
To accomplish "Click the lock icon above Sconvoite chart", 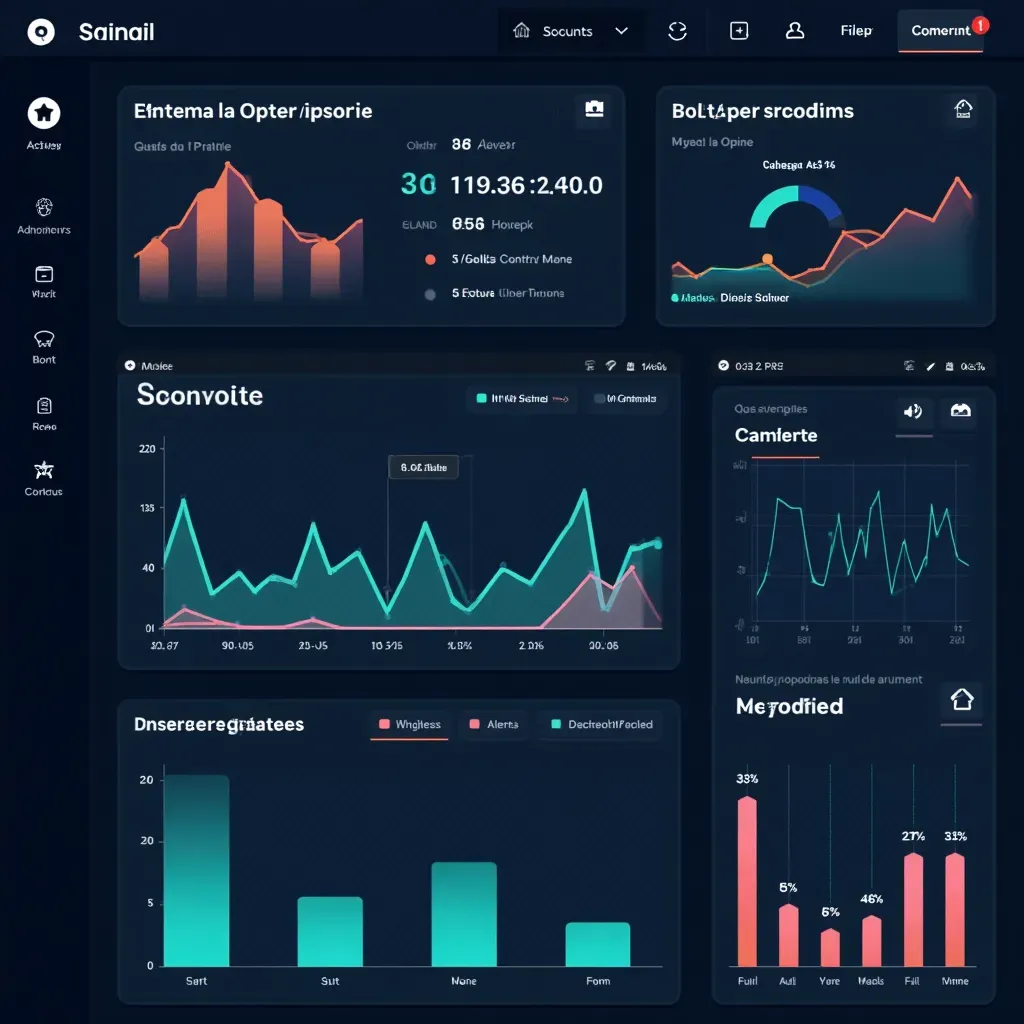I will pyautogui.click(x=630, y=366).
